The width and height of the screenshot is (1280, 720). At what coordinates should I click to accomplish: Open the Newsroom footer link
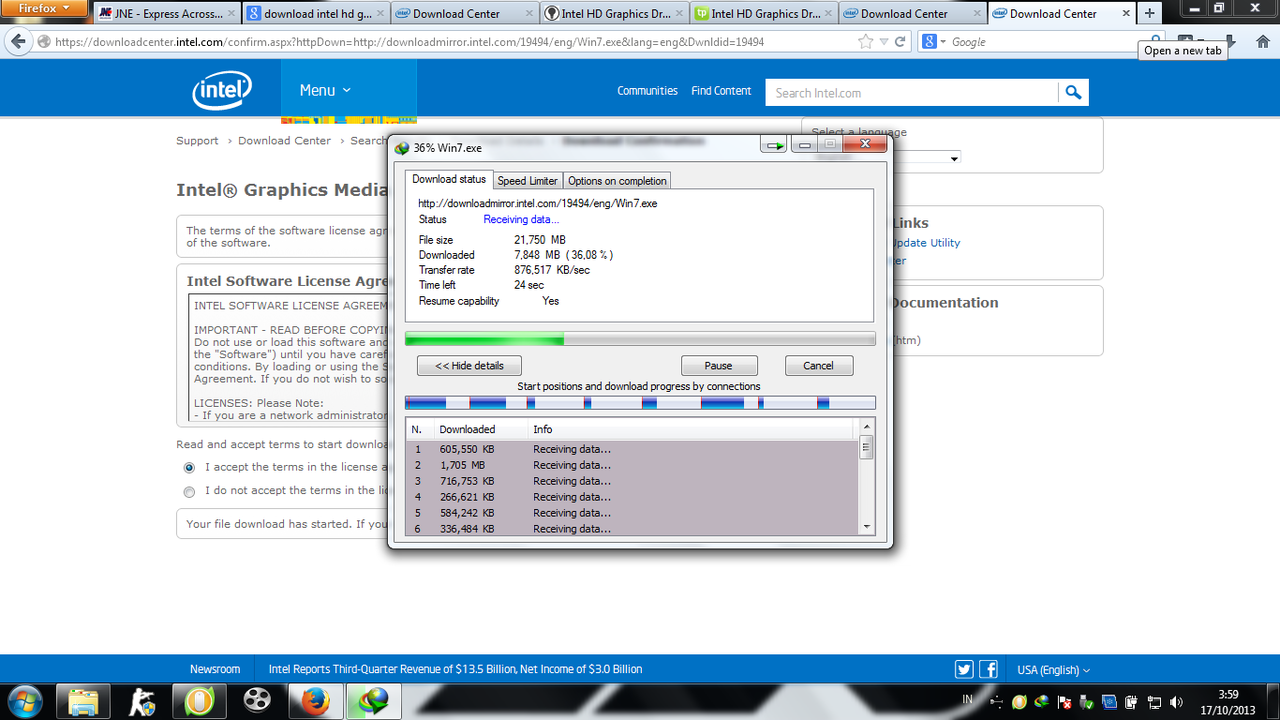(215, 670)
